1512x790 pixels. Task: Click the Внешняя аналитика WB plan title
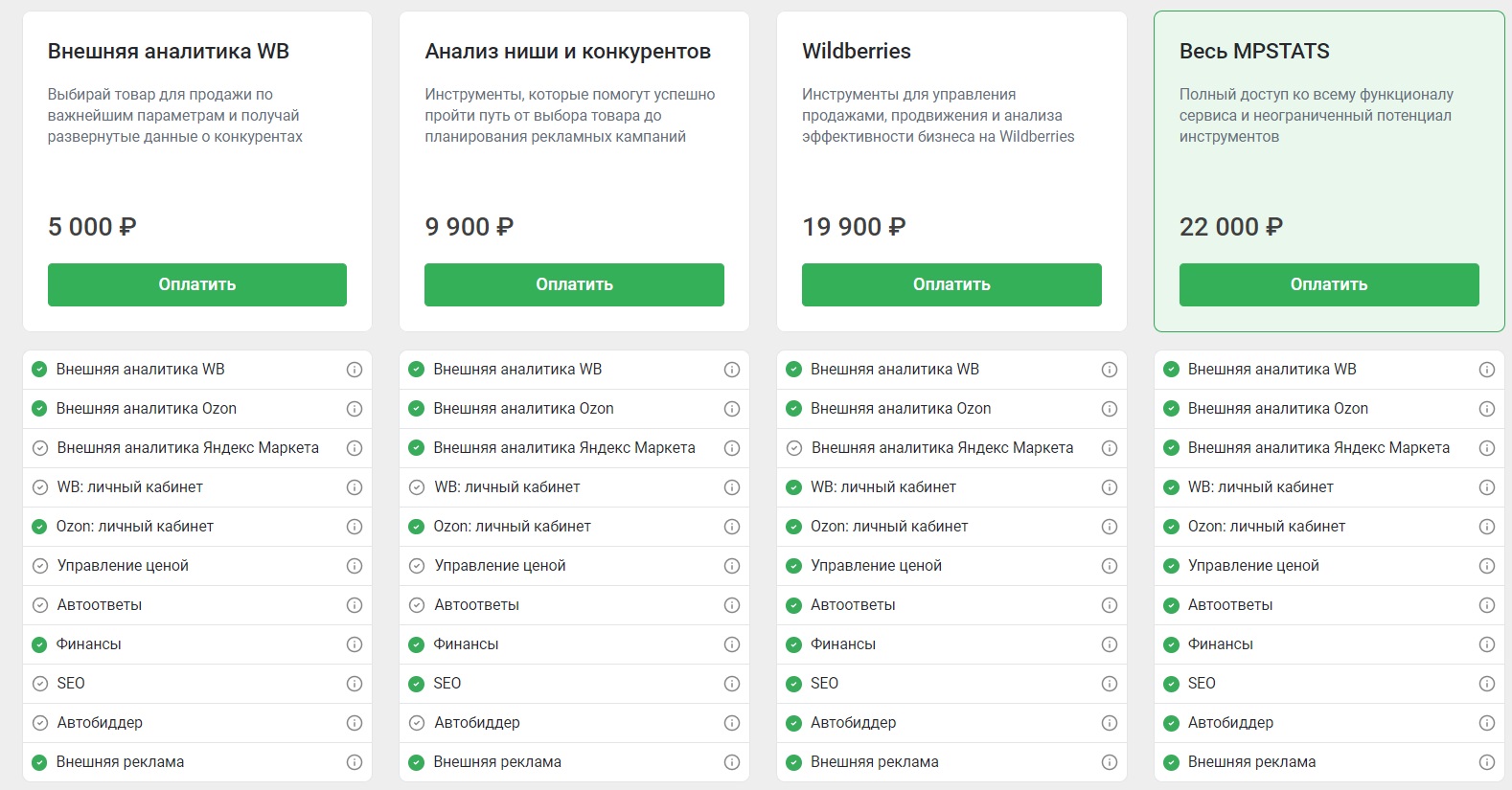coord(167,51)
